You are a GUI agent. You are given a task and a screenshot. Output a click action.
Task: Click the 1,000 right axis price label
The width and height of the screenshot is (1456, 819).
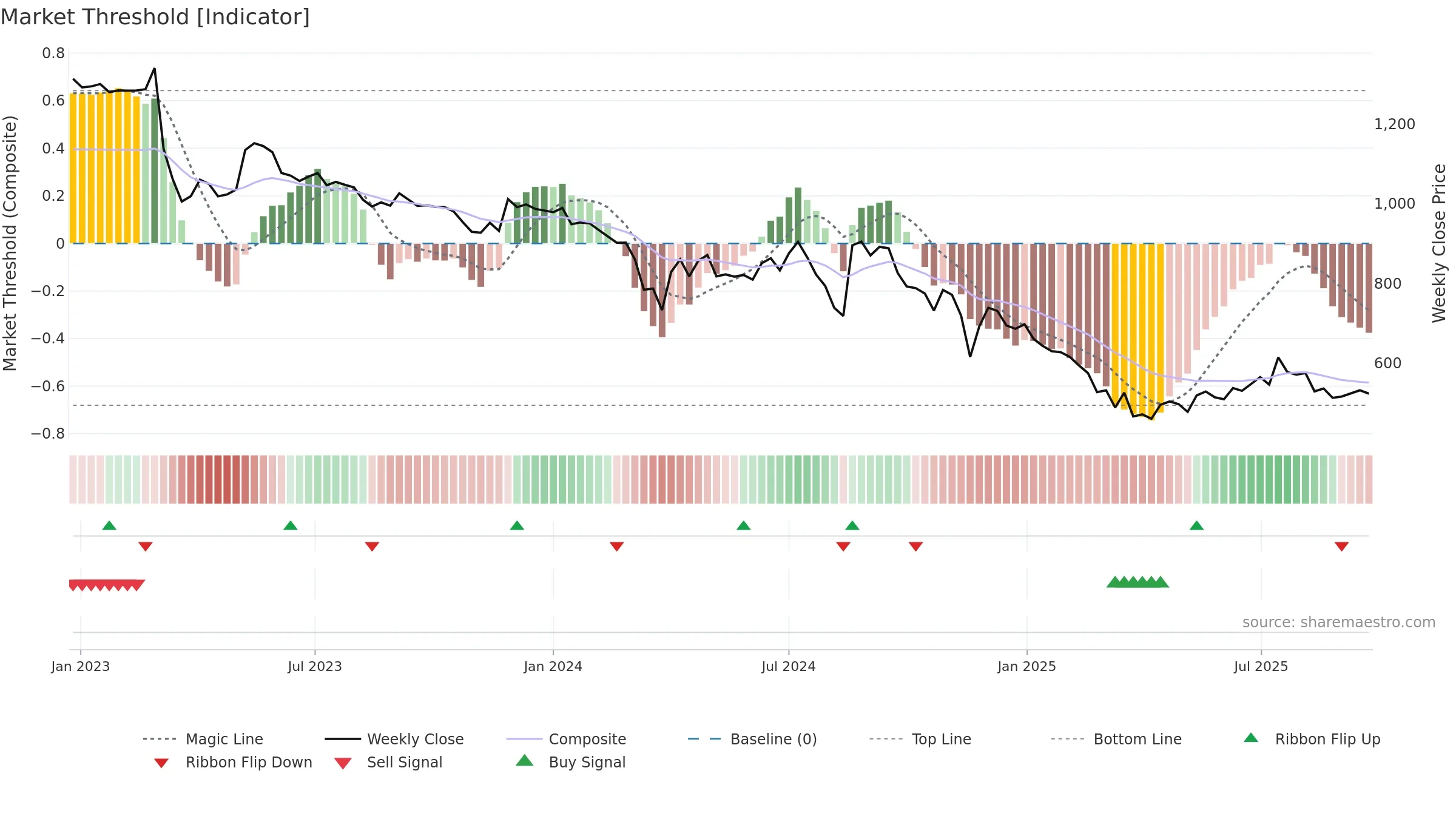[1395, 204]
